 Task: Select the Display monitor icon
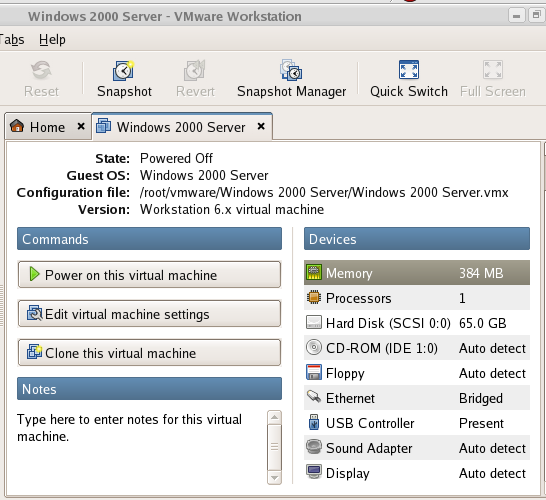pos(314,472)
